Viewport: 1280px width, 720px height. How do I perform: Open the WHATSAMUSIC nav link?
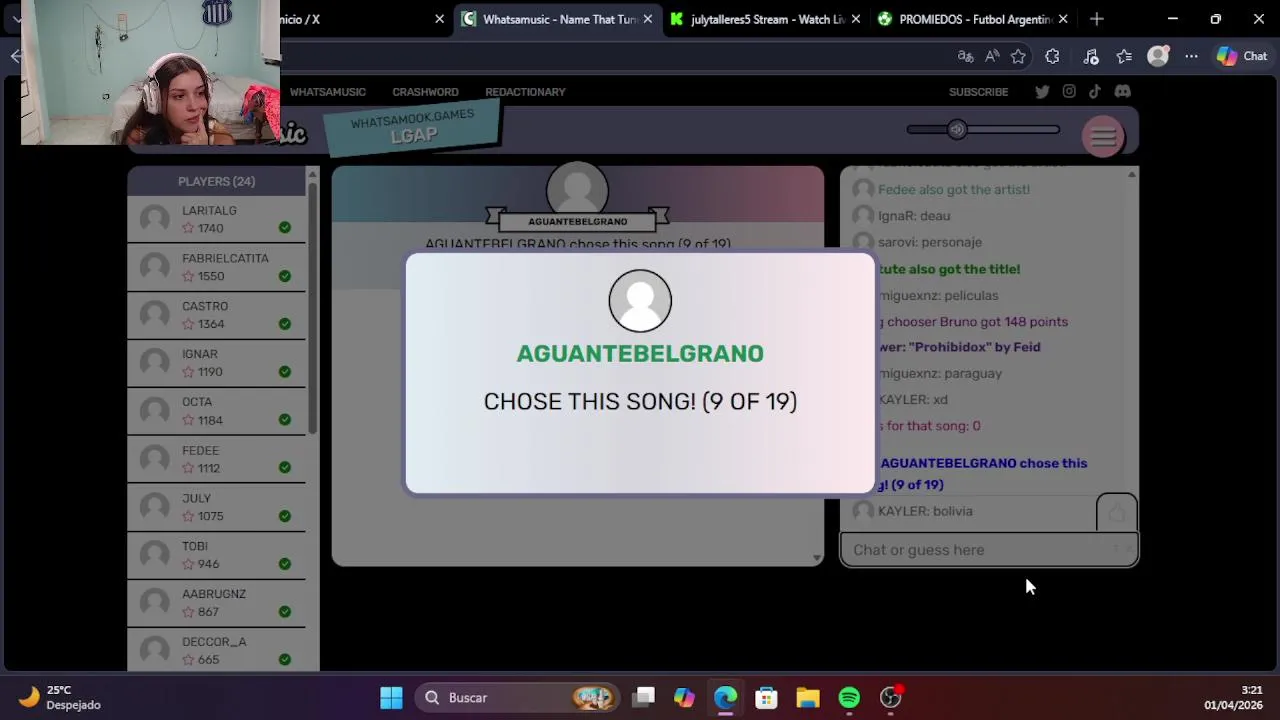(327, 92)
